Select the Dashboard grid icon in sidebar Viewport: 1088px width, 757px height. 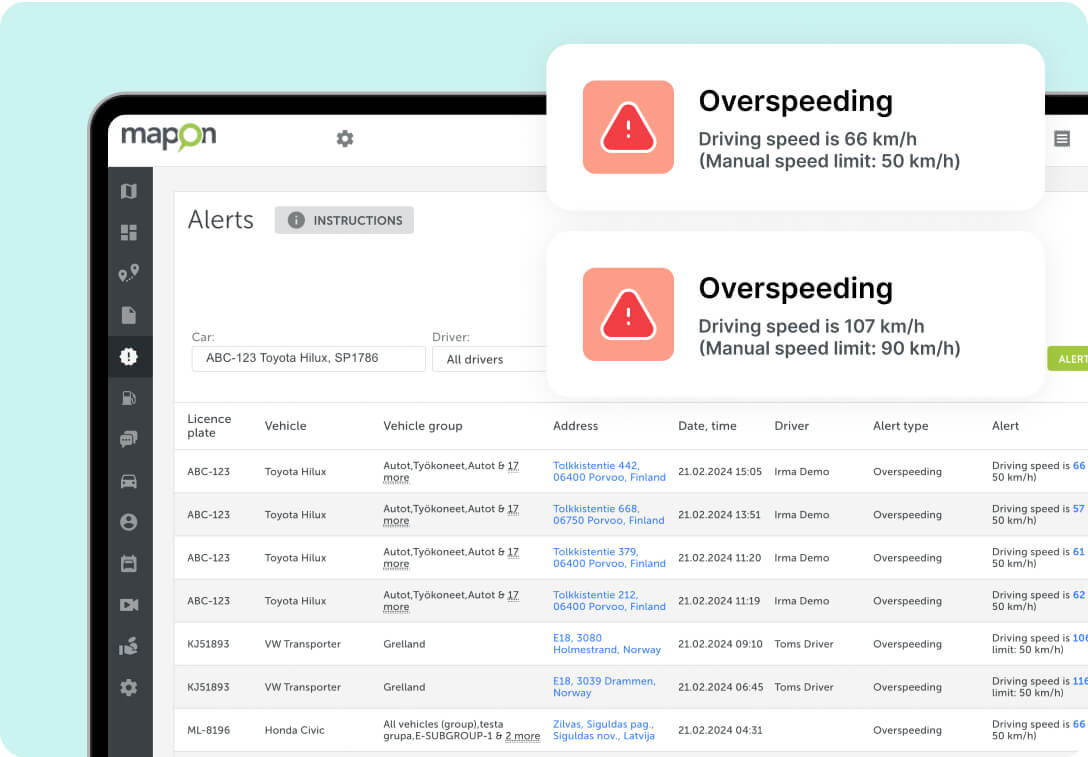coord(128,231)
